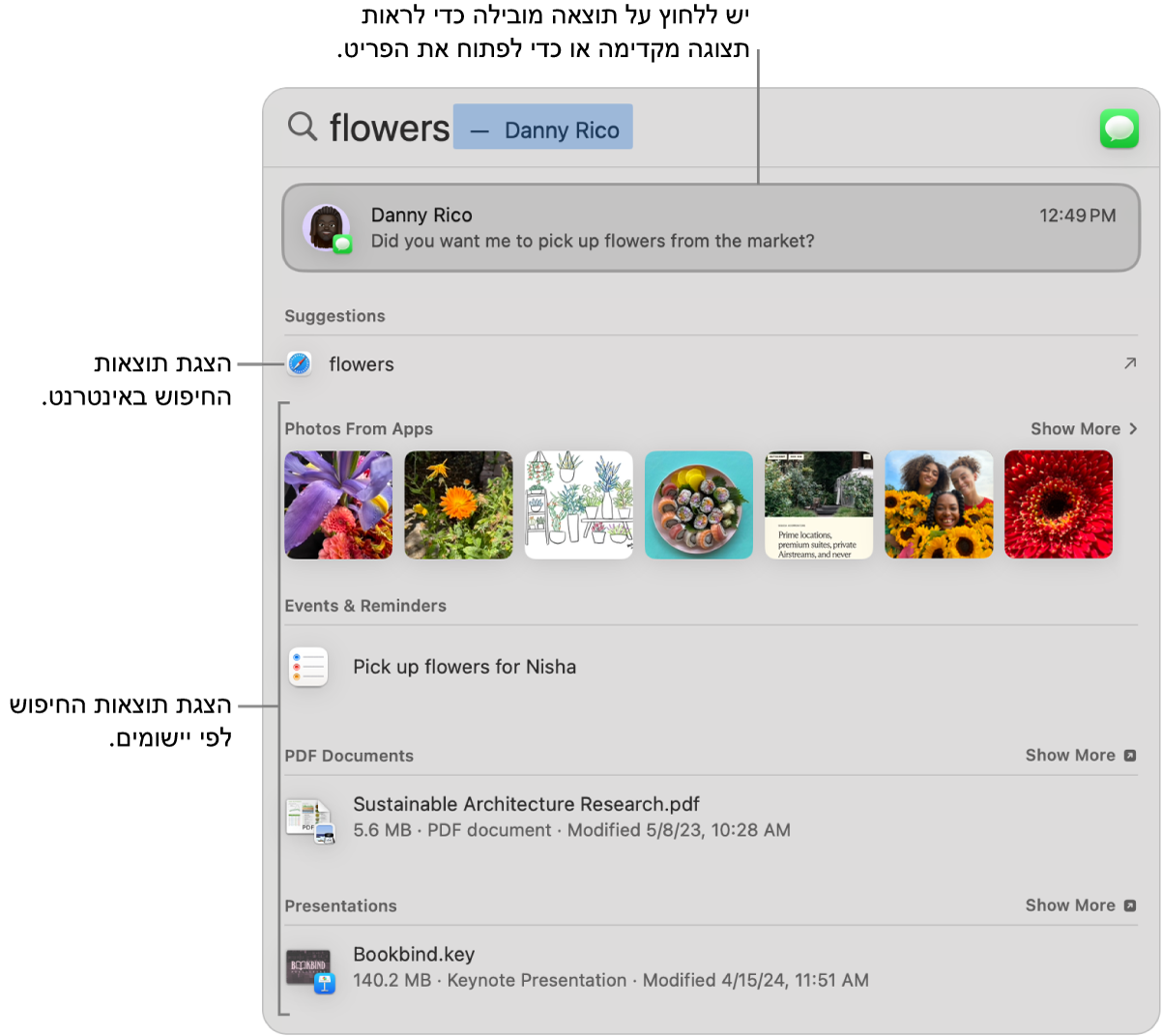Open Danny Rico message top result
This screenshot has height=1036, width=1162.
coord(711,228)
